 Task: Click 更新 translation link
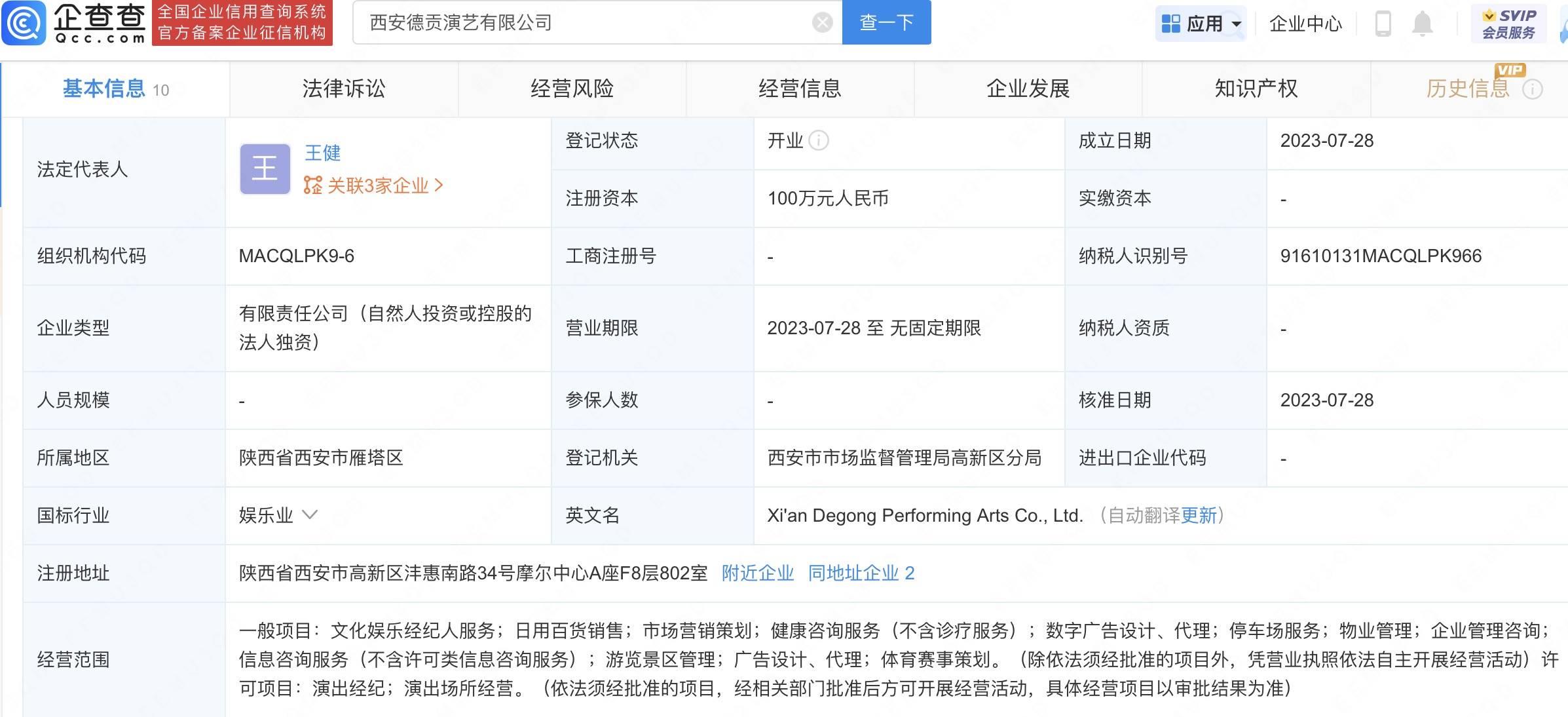point(1198,516)
